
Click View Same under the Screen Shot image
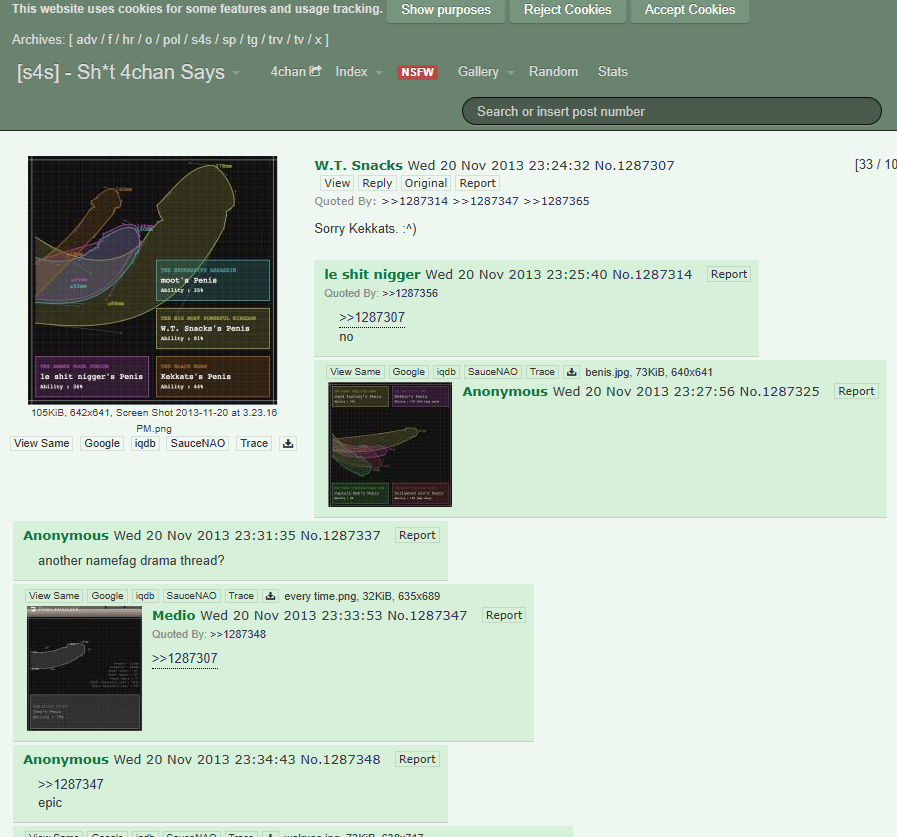(42, 443)
